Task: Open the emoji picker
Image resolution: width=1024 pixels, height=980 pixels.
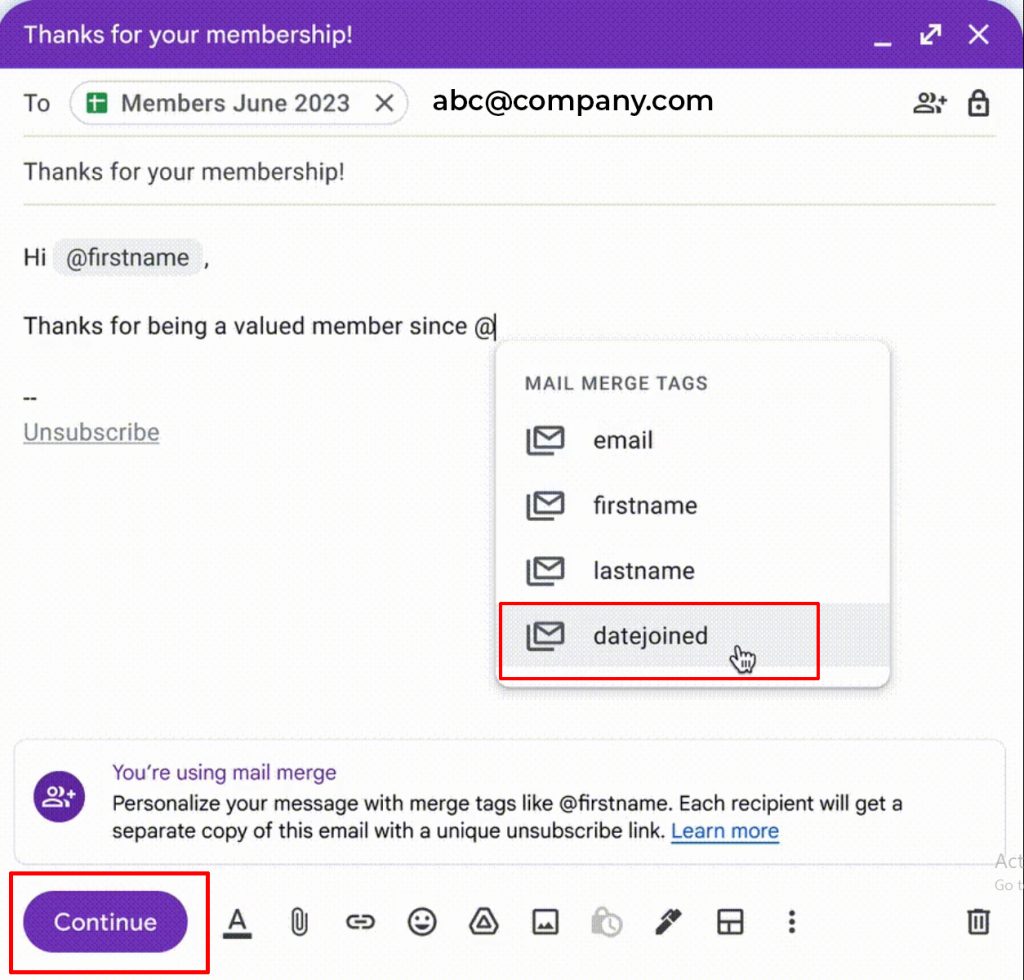Action: click(422, 922)
